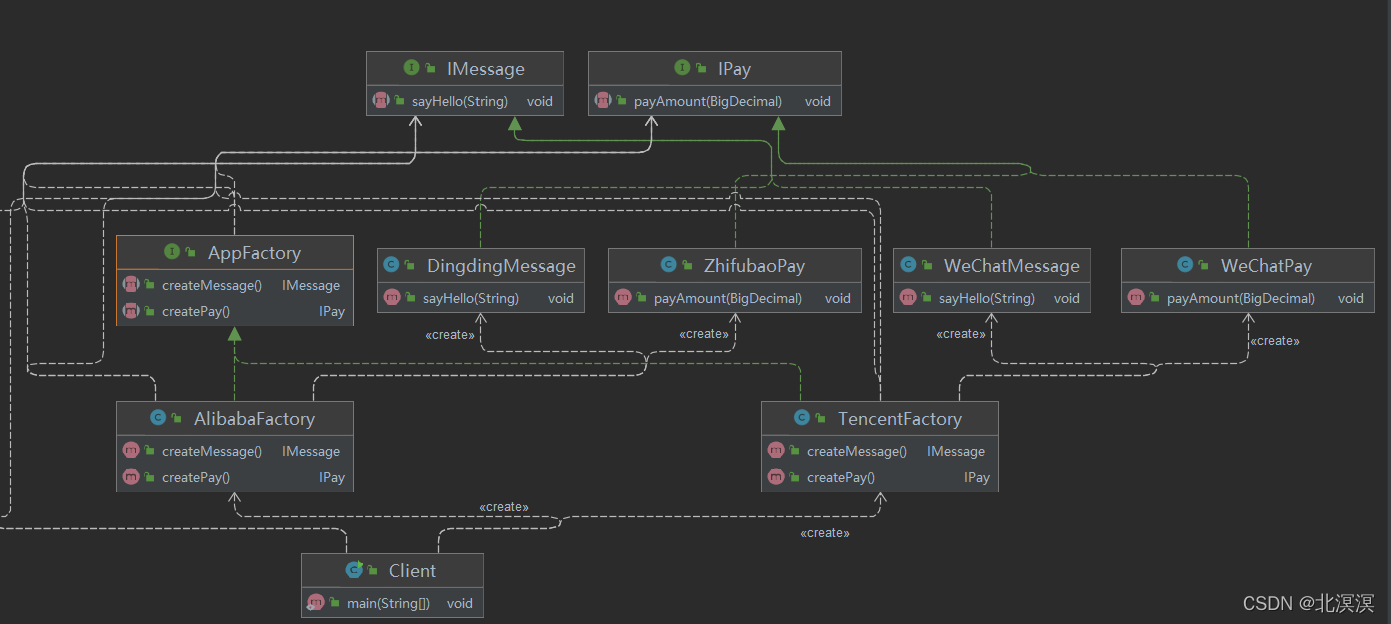Click «create» label below AlibabaFactory
The image size is (1391, 624).
point(504,507)
